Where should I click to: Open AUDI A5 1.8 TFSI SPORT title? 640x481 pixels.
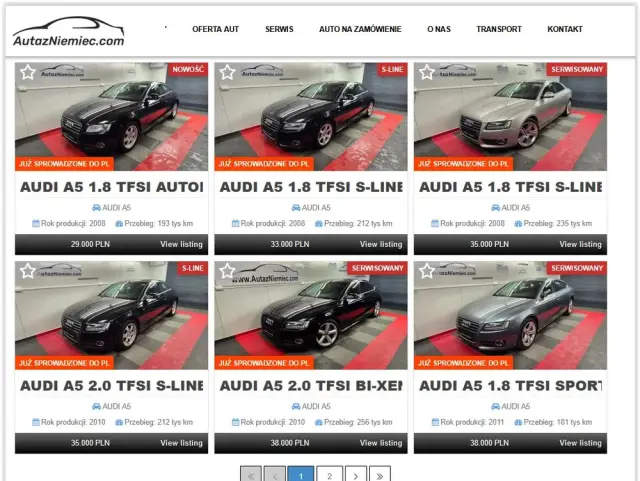coord(511,386)
